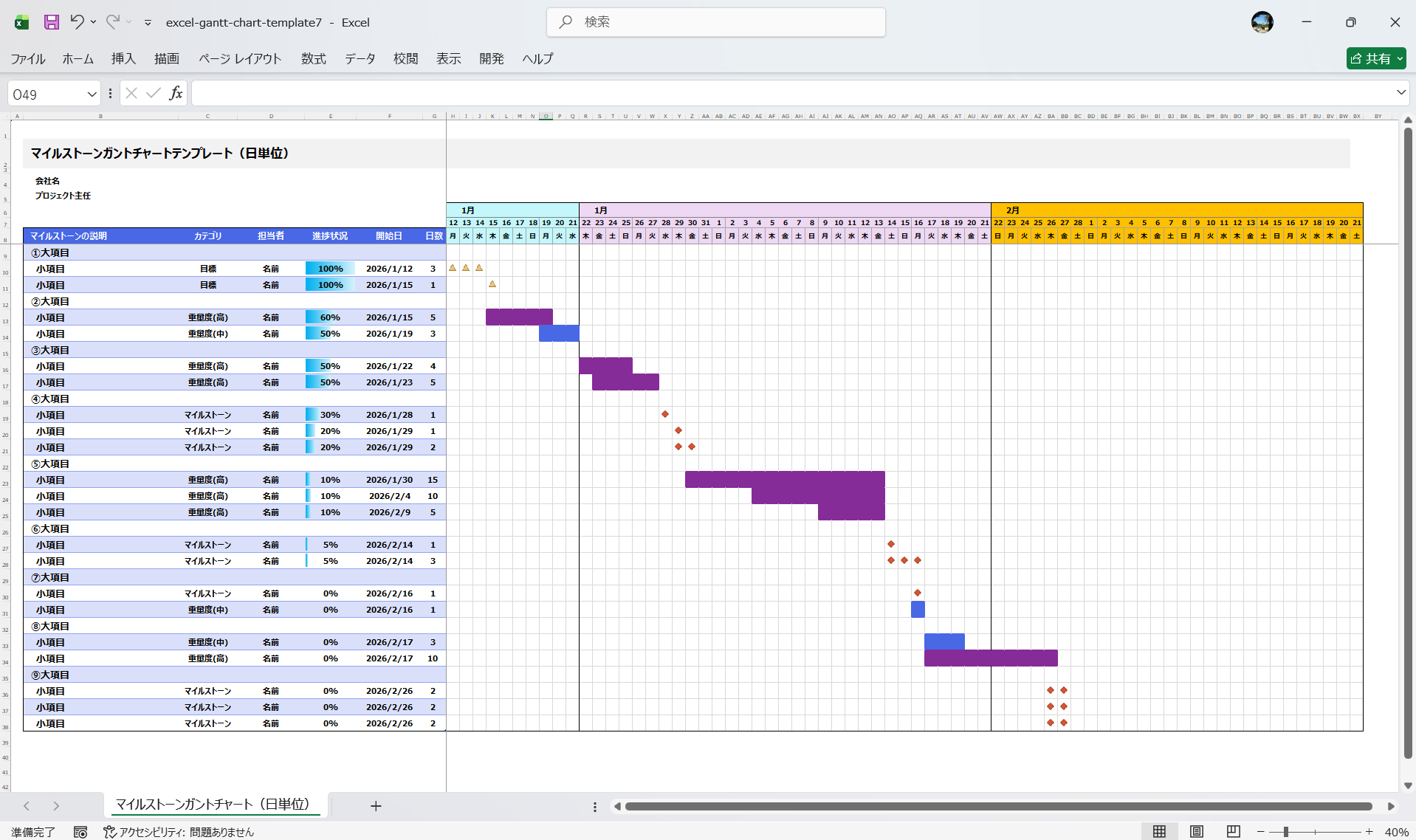Viewport: 1416px width, 840px height.
Task: Click zoom in plus button
Action: point(1369,832)
